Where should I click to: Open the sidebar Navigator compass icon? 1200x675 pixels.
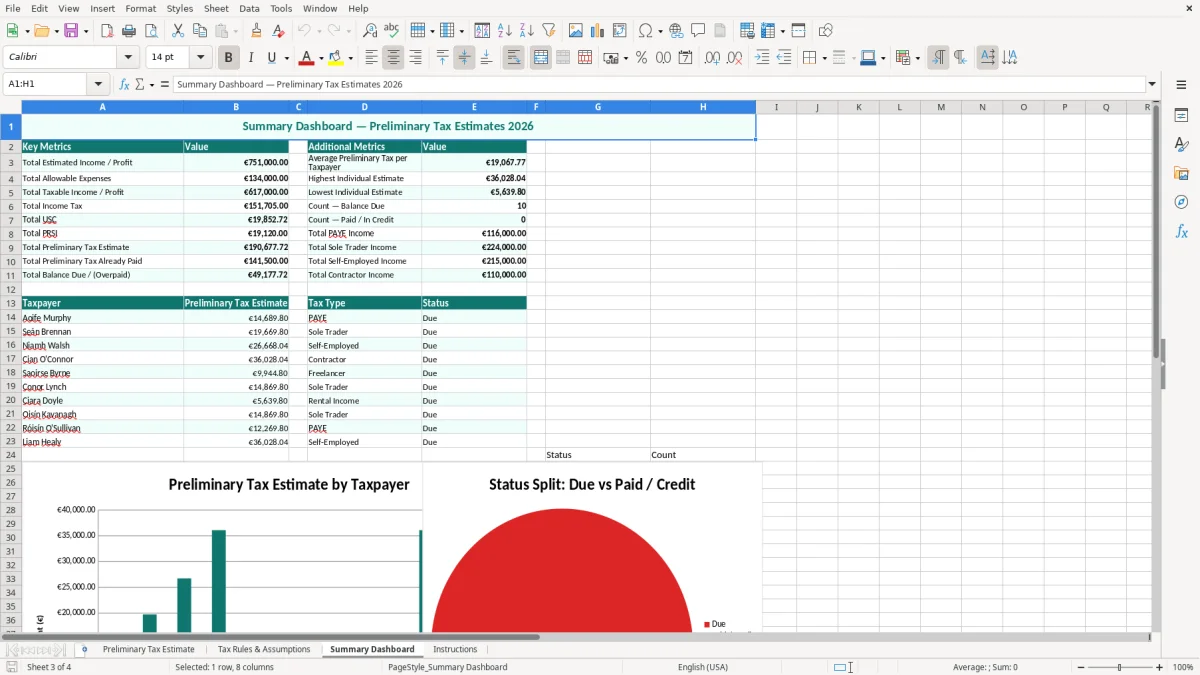click(1181, 202)
